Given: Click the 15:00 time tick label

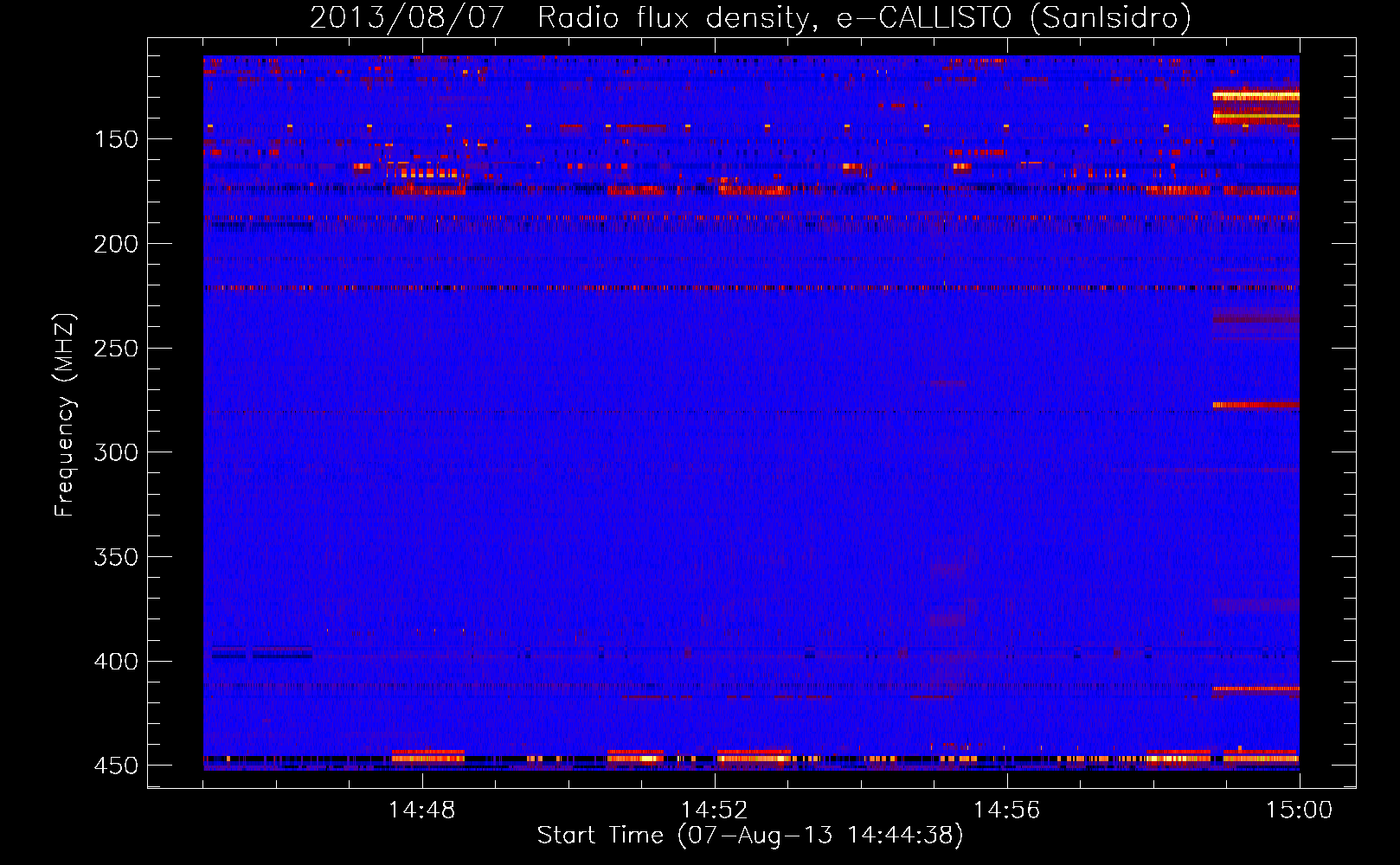Looking at the screenshot, I should click(x=1300, y=811).
